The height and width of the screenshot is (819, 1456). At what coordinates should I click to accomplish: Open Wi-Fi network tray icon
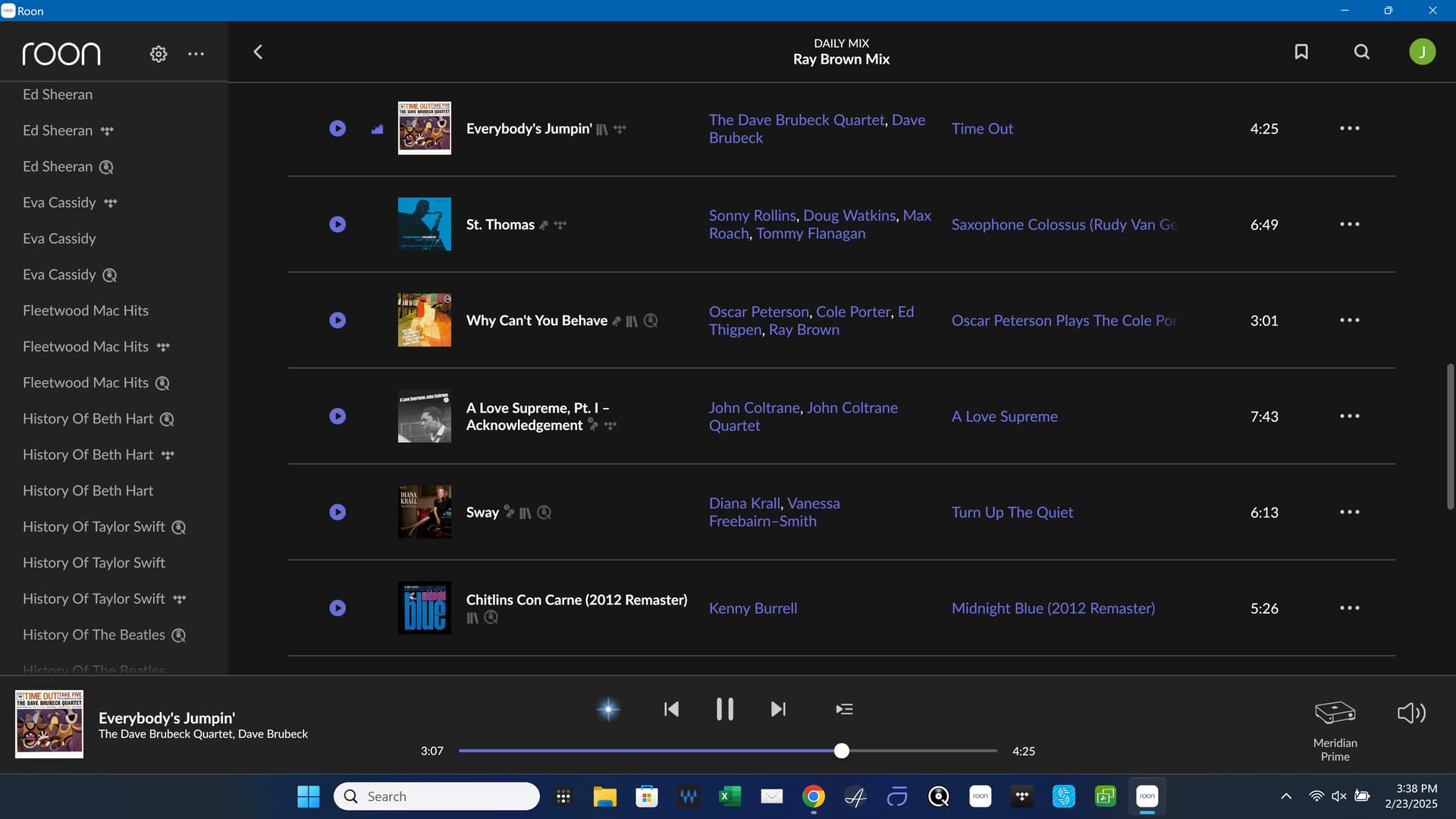[x=1316, y=796]
